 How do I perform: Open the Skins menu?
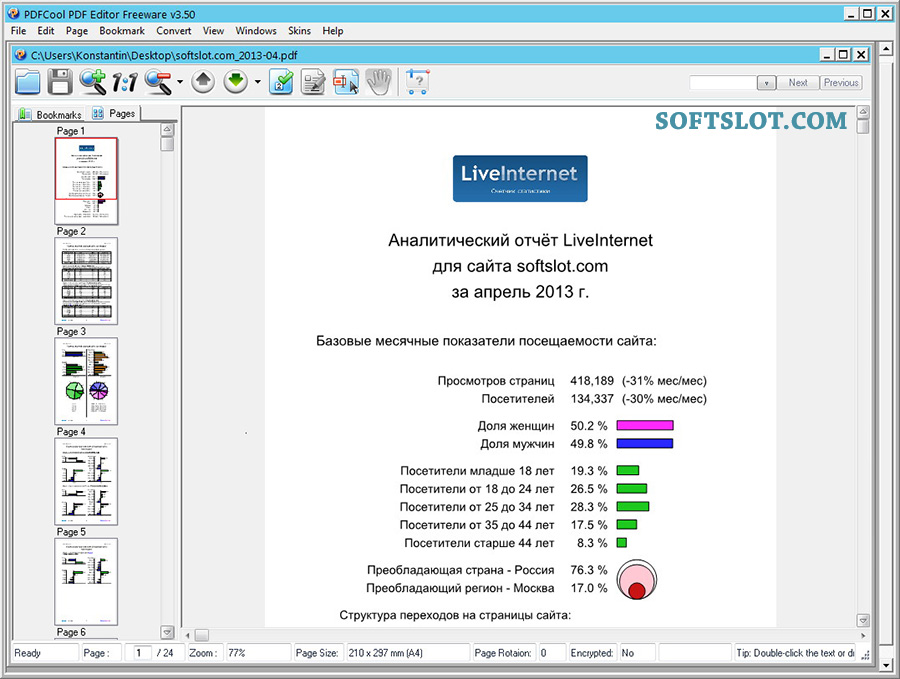tap(299, 31)
